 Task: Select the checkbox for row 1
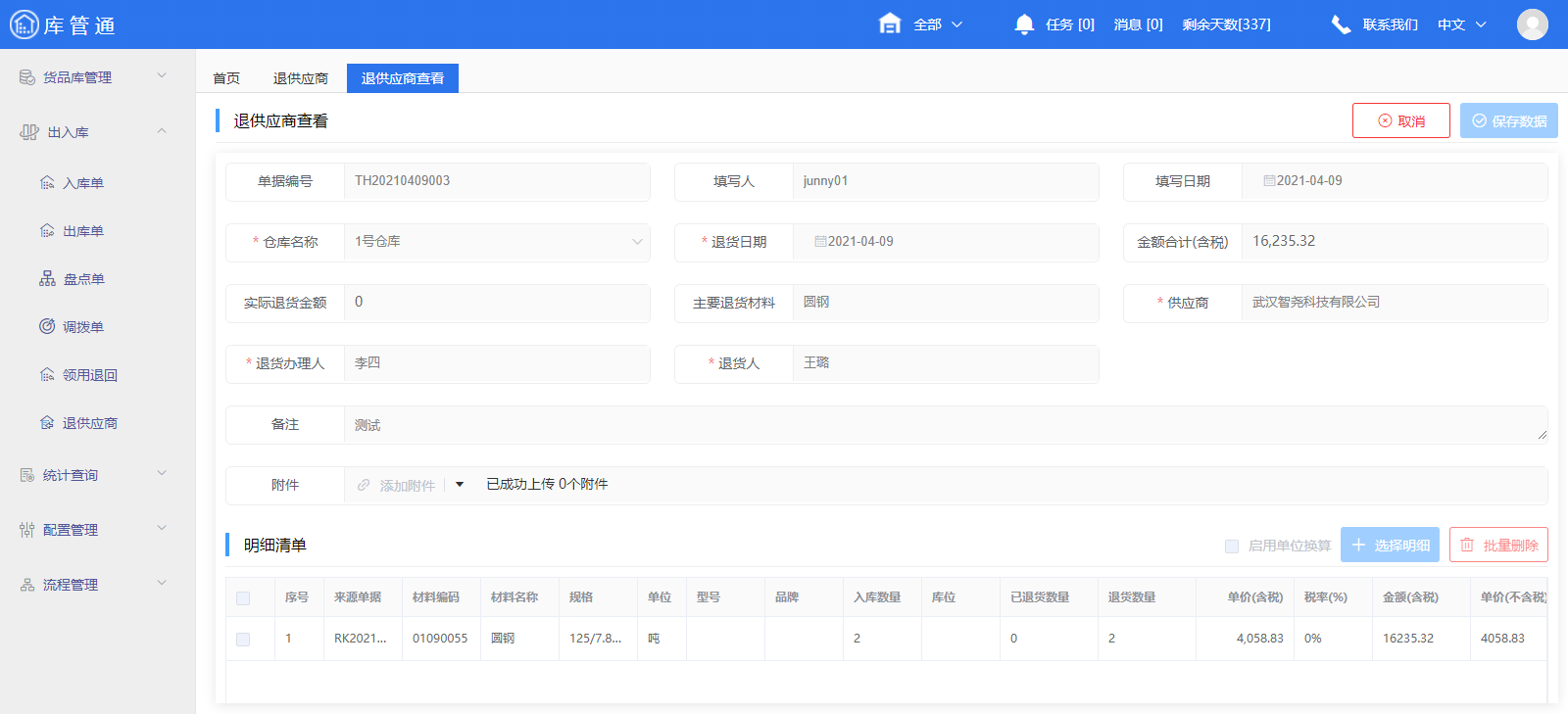tap(243, 640)
